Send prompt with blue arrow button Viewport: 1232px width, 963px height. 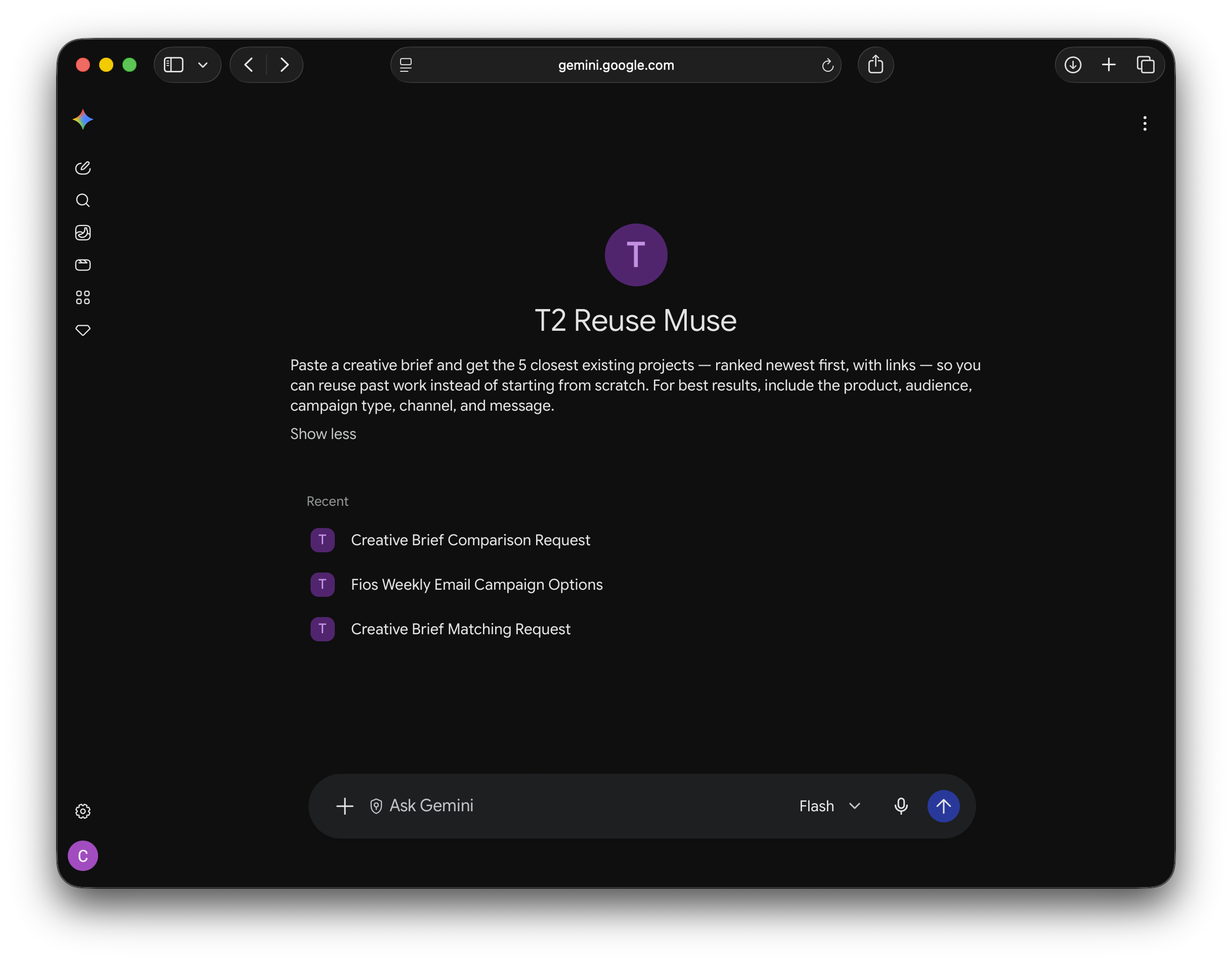point(943,806)
